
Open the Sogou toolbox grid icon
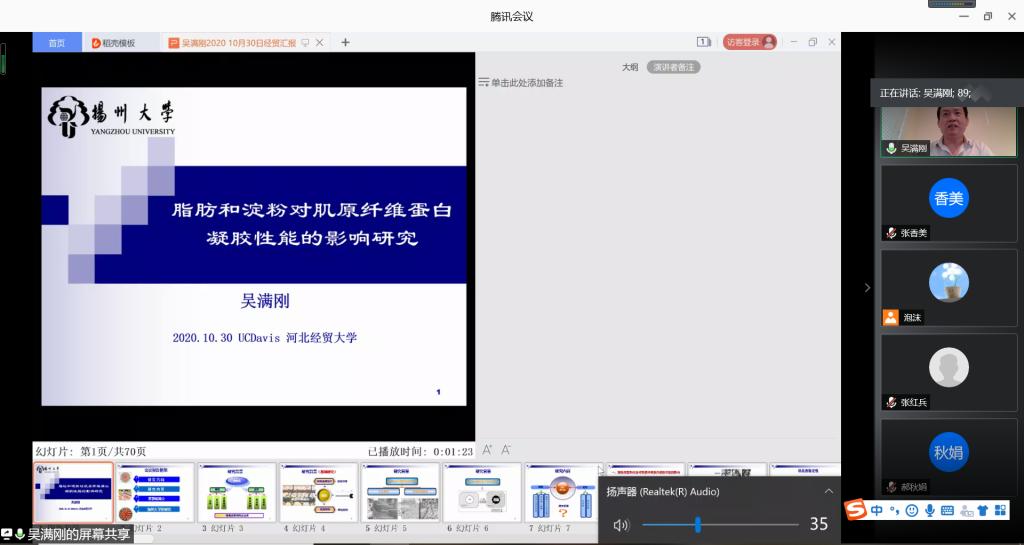click(1000, 511)
